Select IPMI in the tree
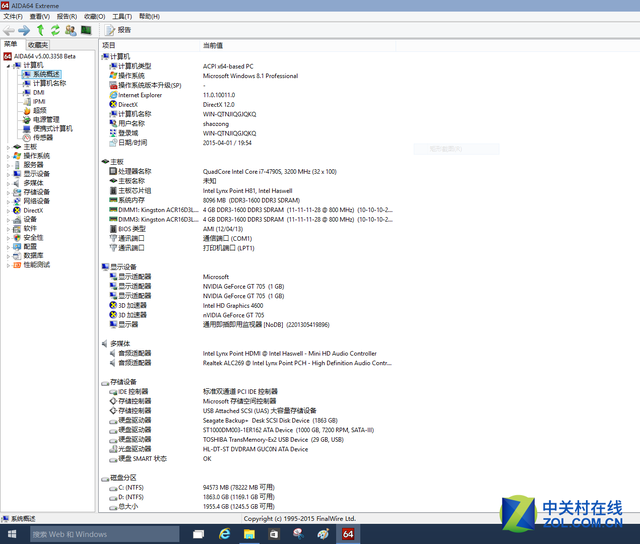Screen dimensions: 640x544 (x=34, y=102)
